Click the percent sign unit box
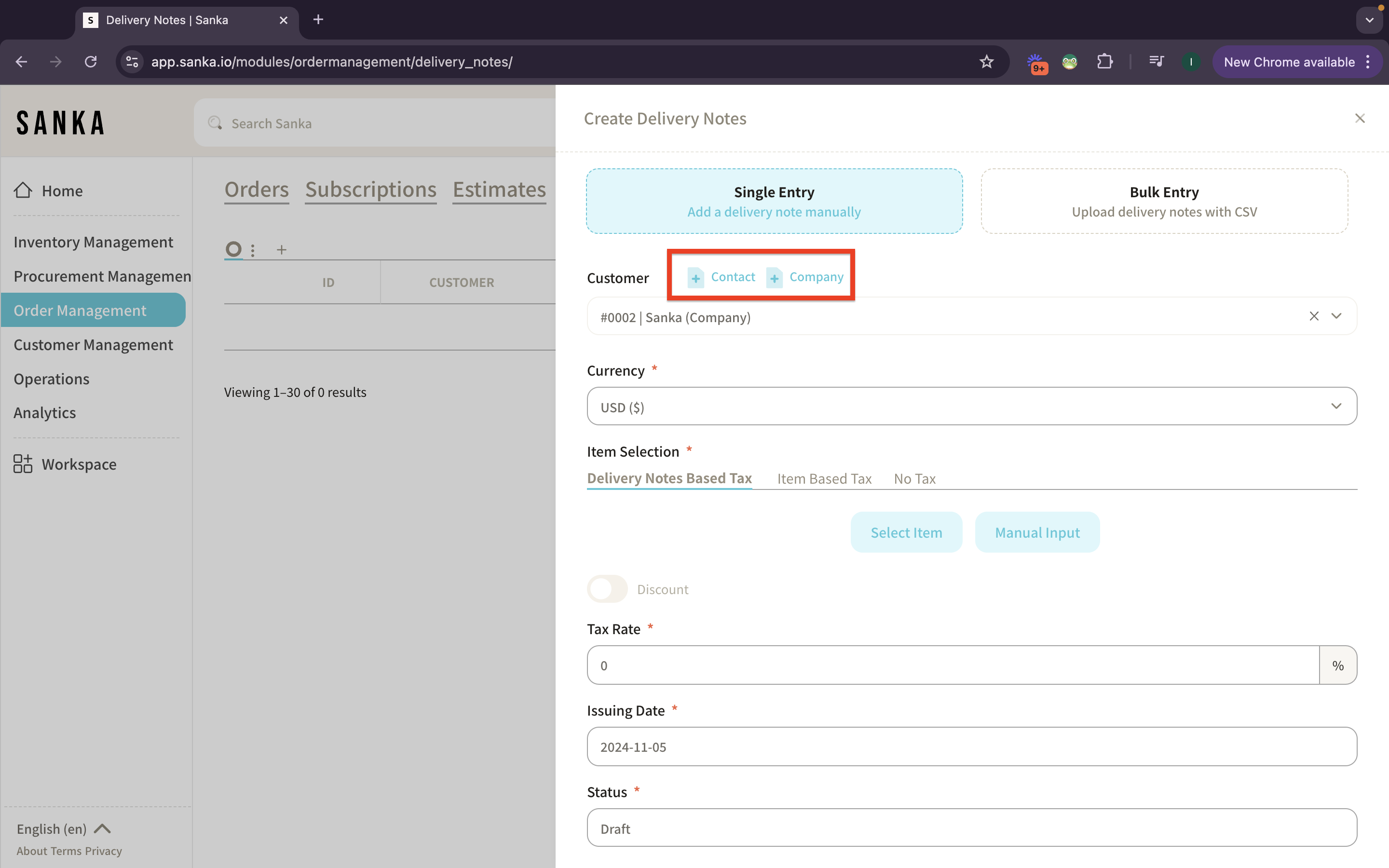The height and width of the screenshot is (868, 1389). click(1338, 665)
